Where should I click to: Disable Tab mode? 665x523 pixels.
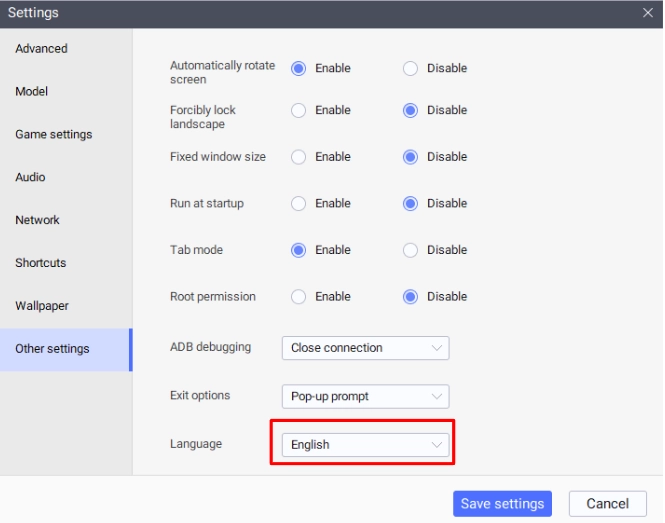pyautogui.click(x=410, y=250)
